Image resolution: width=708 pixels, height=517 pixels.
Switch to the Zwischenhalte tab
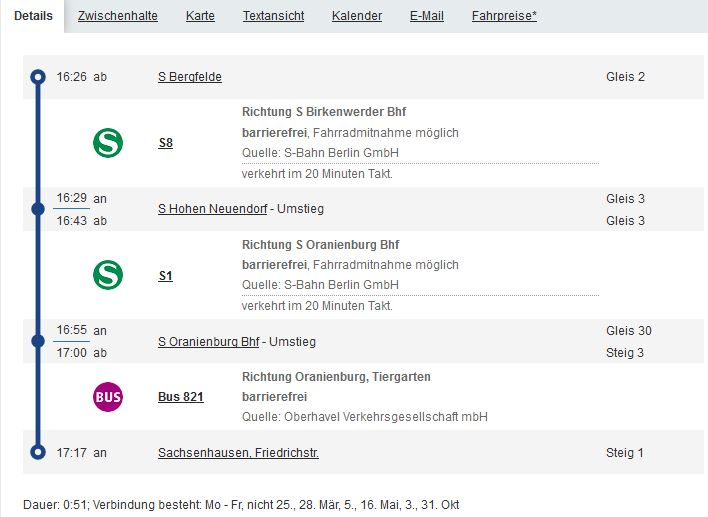(117, 16)
